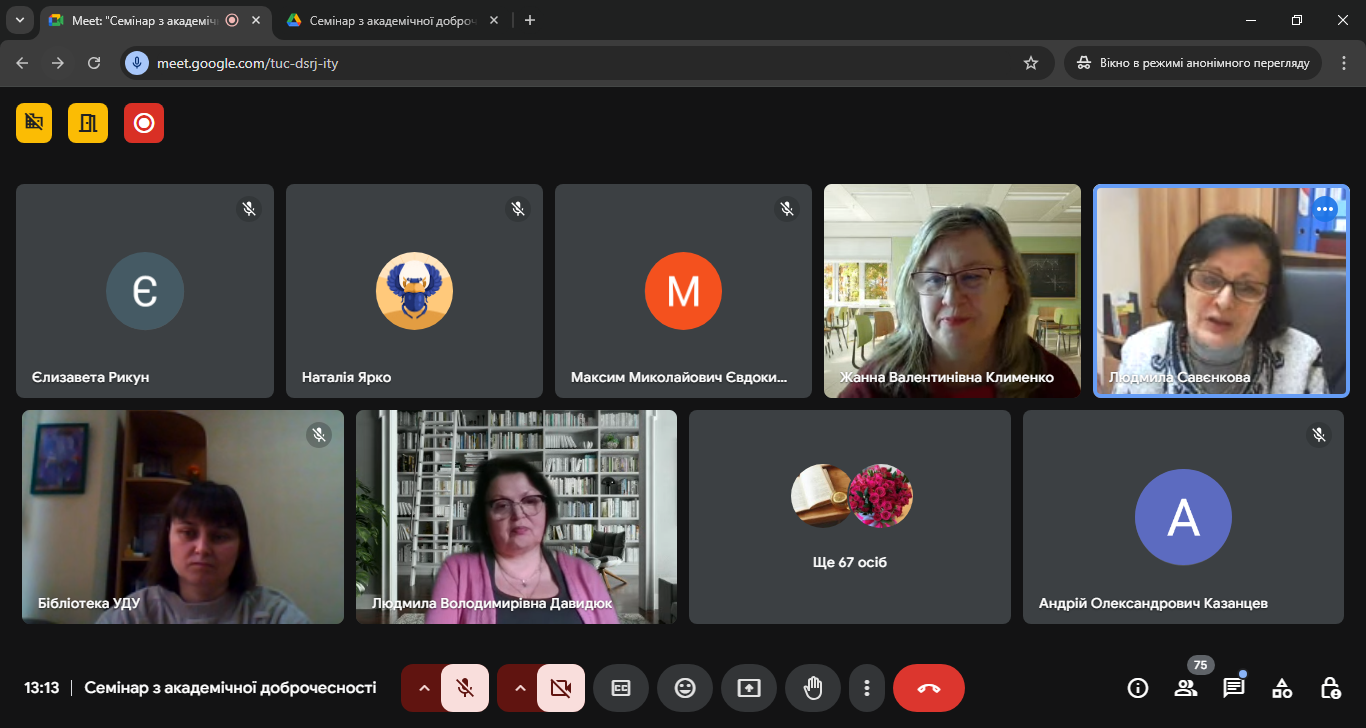The width and height of the screenshot is (1366, 728).
Task: Click the 'Ще 67 осіб' participants tile
Action: click(850, 517)
